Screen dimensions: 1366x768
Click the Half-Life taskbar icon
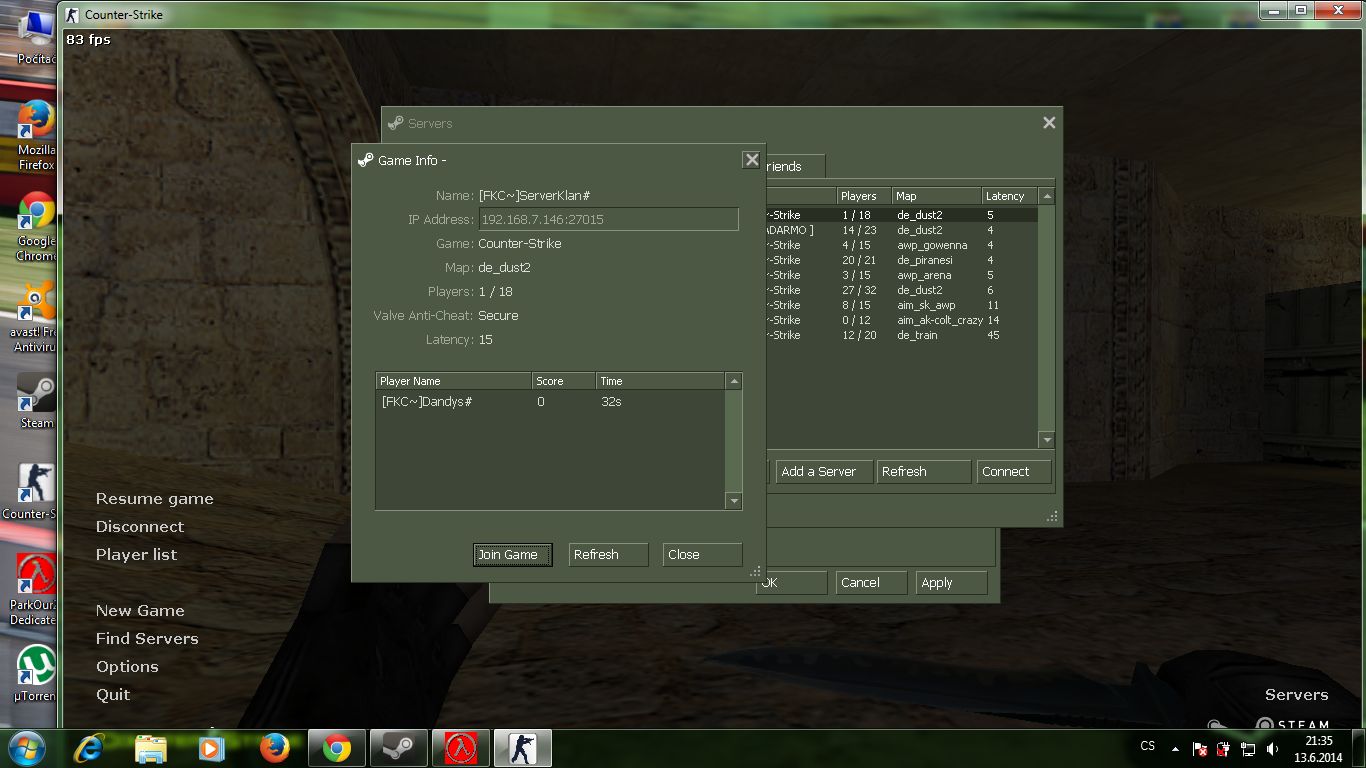tap(460, 748)
